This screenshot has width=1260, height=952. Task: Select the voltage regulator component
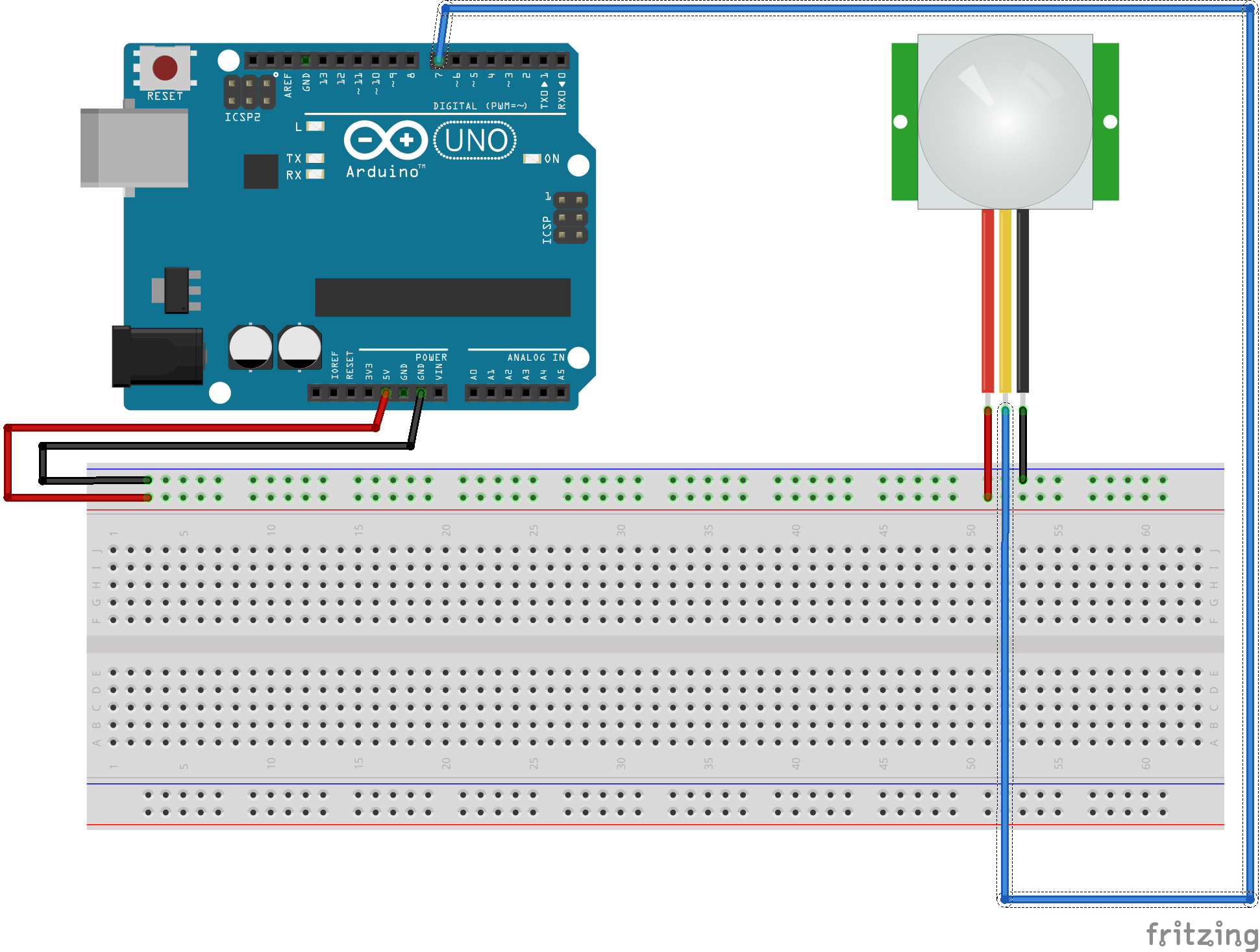177,290
